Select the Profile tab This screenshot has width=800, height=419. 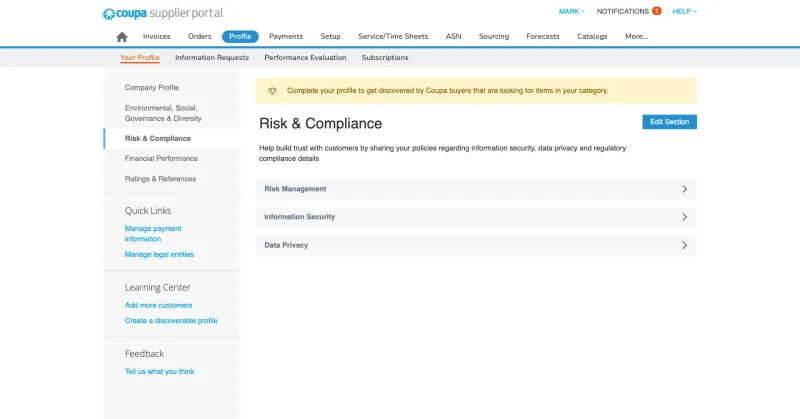(x=240, y=36)
